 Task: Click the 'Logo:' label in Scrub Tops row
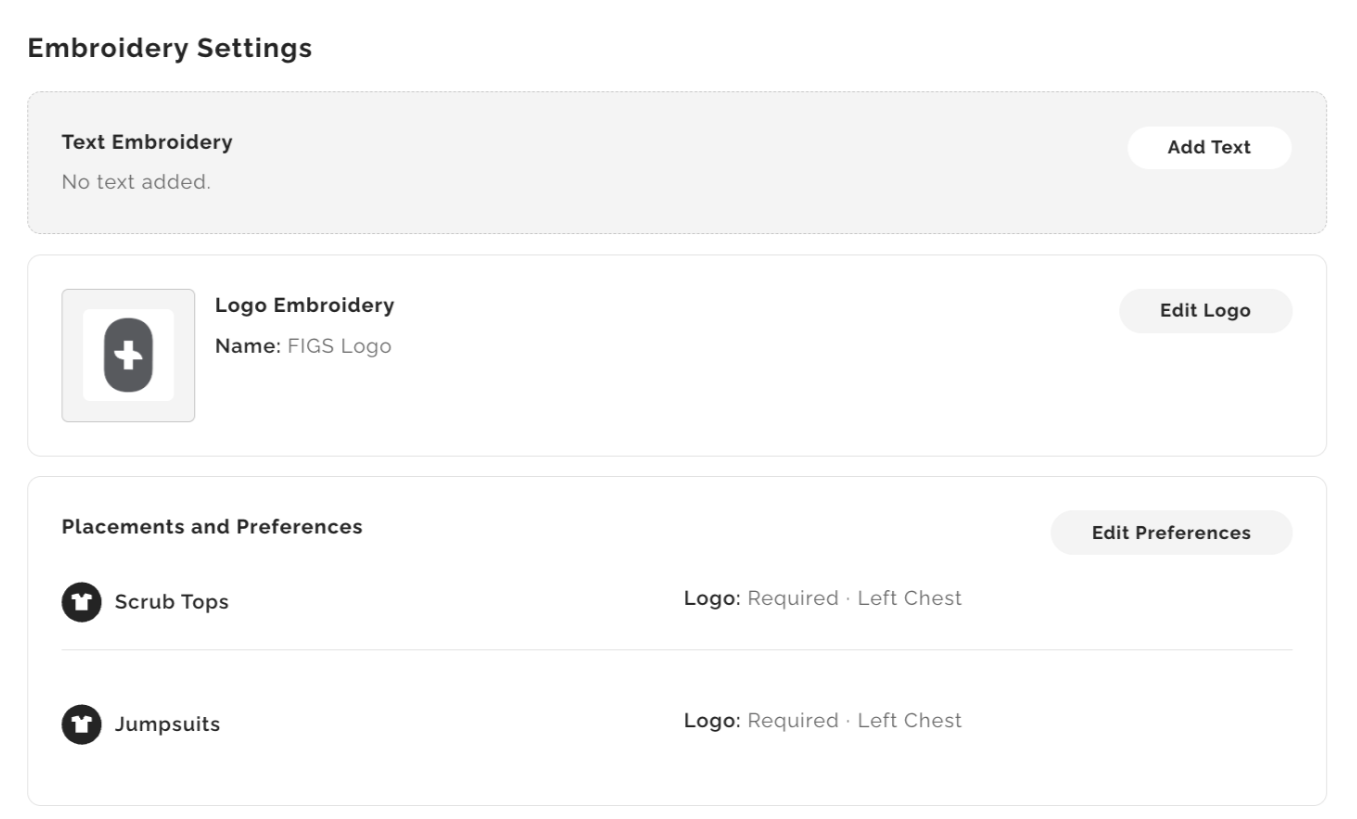[712, 599]
